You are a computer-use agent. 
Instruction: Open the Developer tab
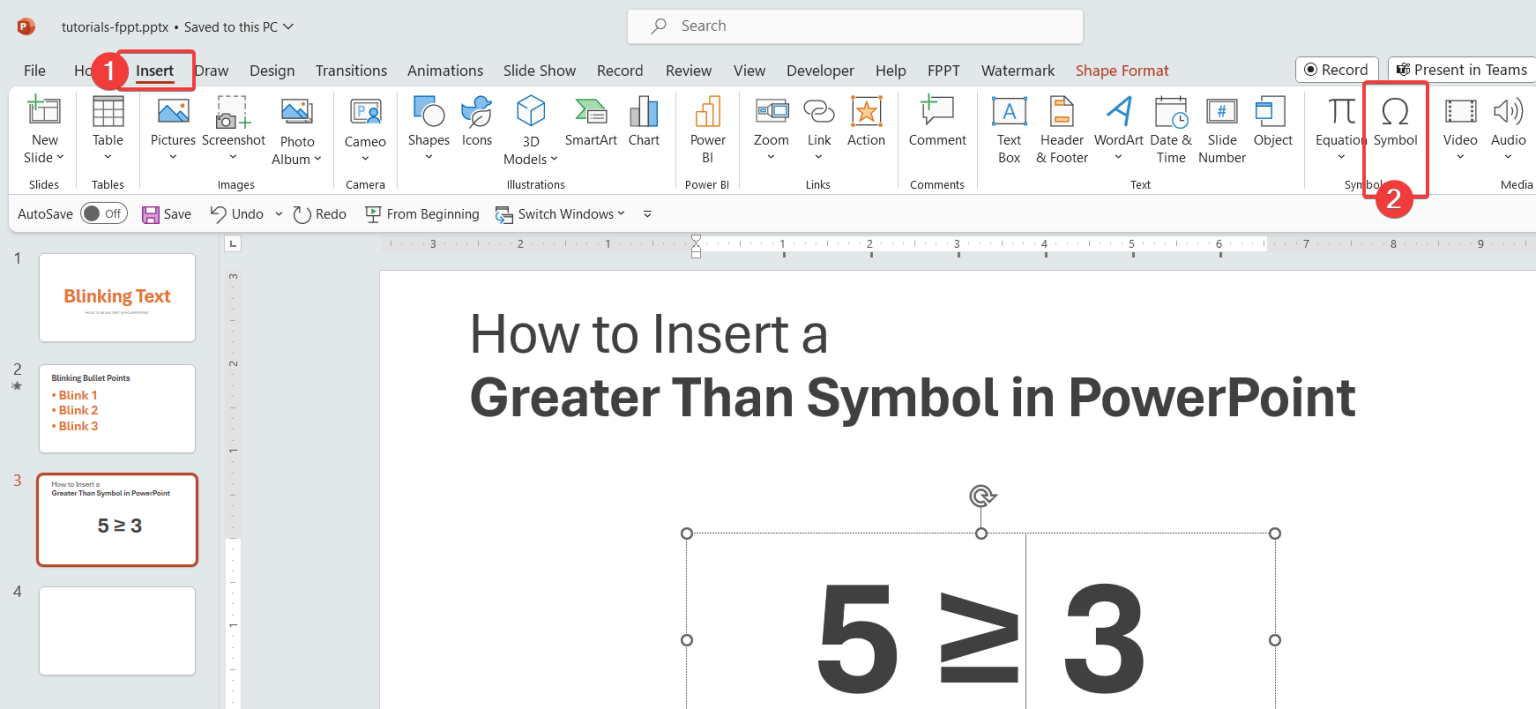(819, 70)
